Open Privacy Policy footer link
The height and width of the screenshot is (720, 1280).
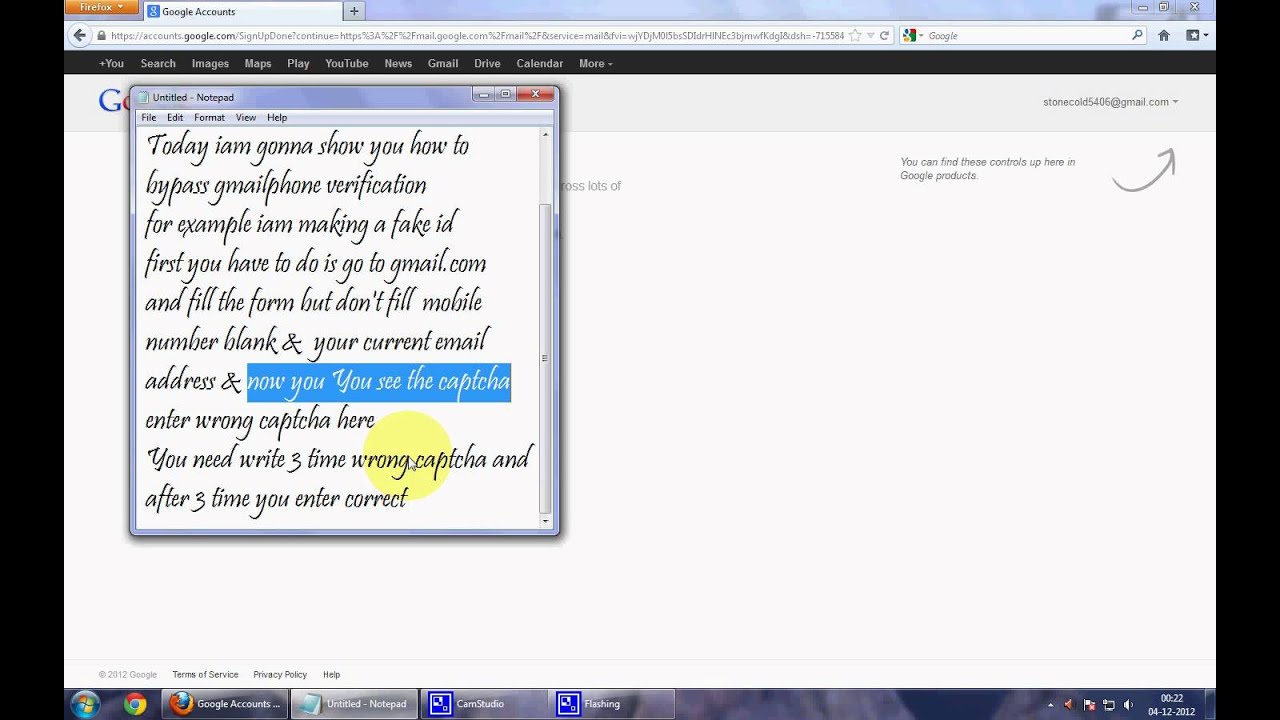click(x=280, y=675)
